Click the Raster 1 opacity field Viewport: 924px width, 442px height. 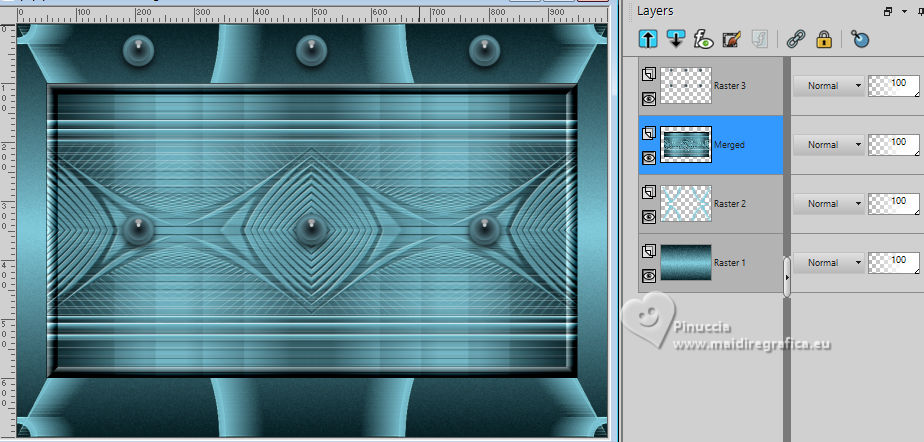pos(893,263)
